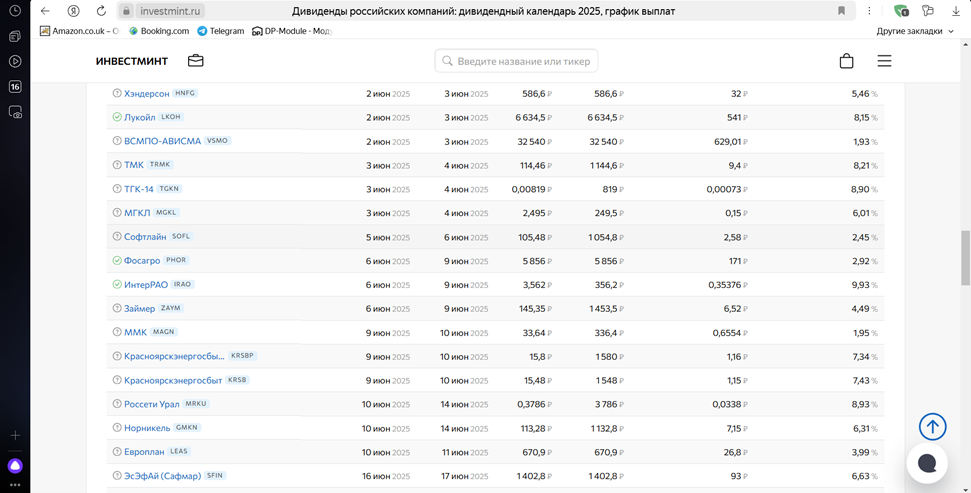Click green check icon beside ИнтерРАО
The image size is (971, 493).
point(116,284)
